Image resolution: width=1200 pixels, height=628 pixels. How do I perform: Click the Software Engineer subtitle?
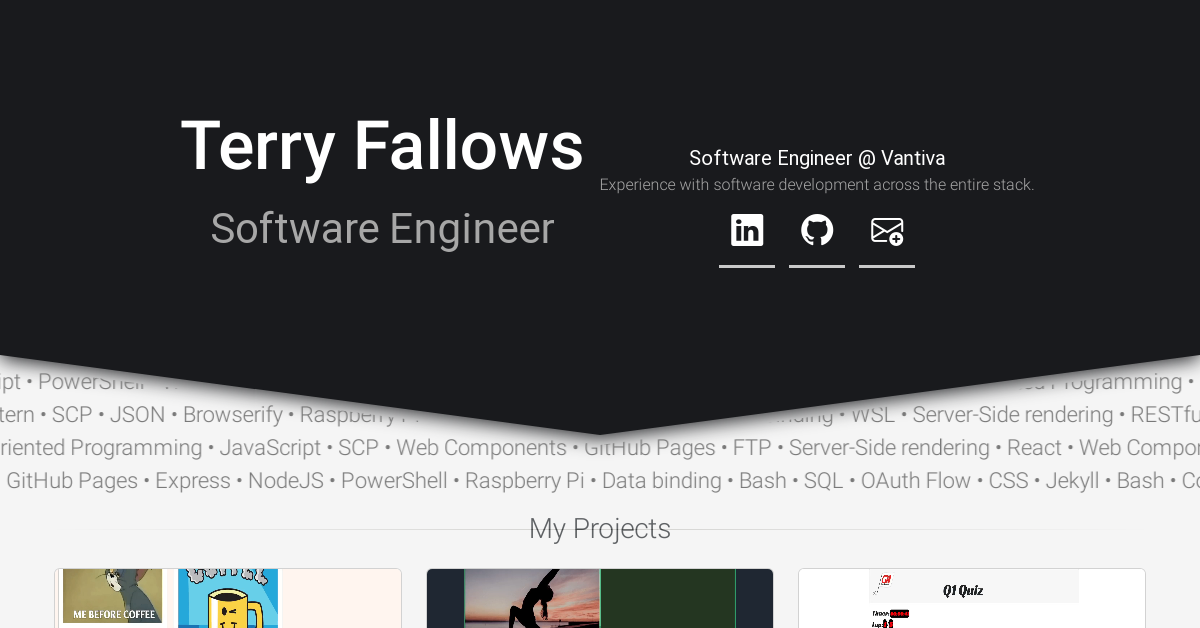coord(382,229)
